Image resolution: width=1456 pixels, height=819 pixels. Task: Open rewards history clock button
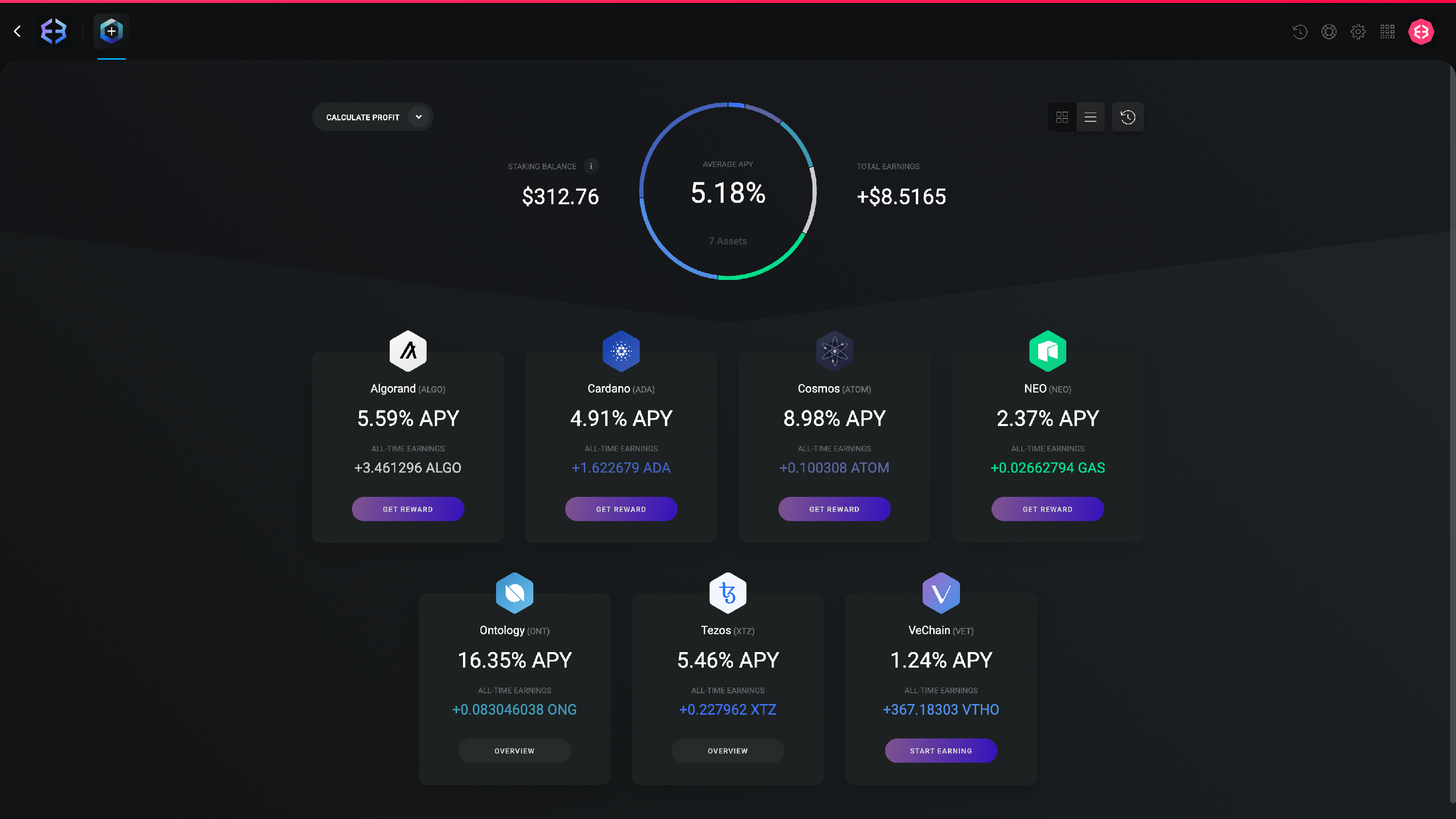point(1127,117)
